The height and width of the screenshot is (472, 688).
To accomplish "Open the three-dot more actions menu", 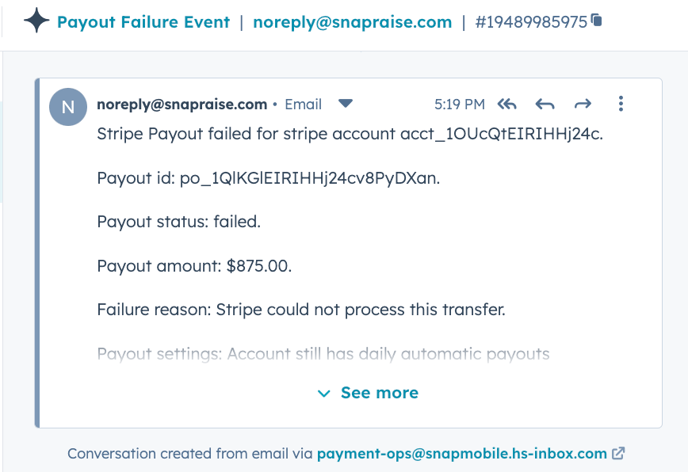I will (x=621, y=104).
